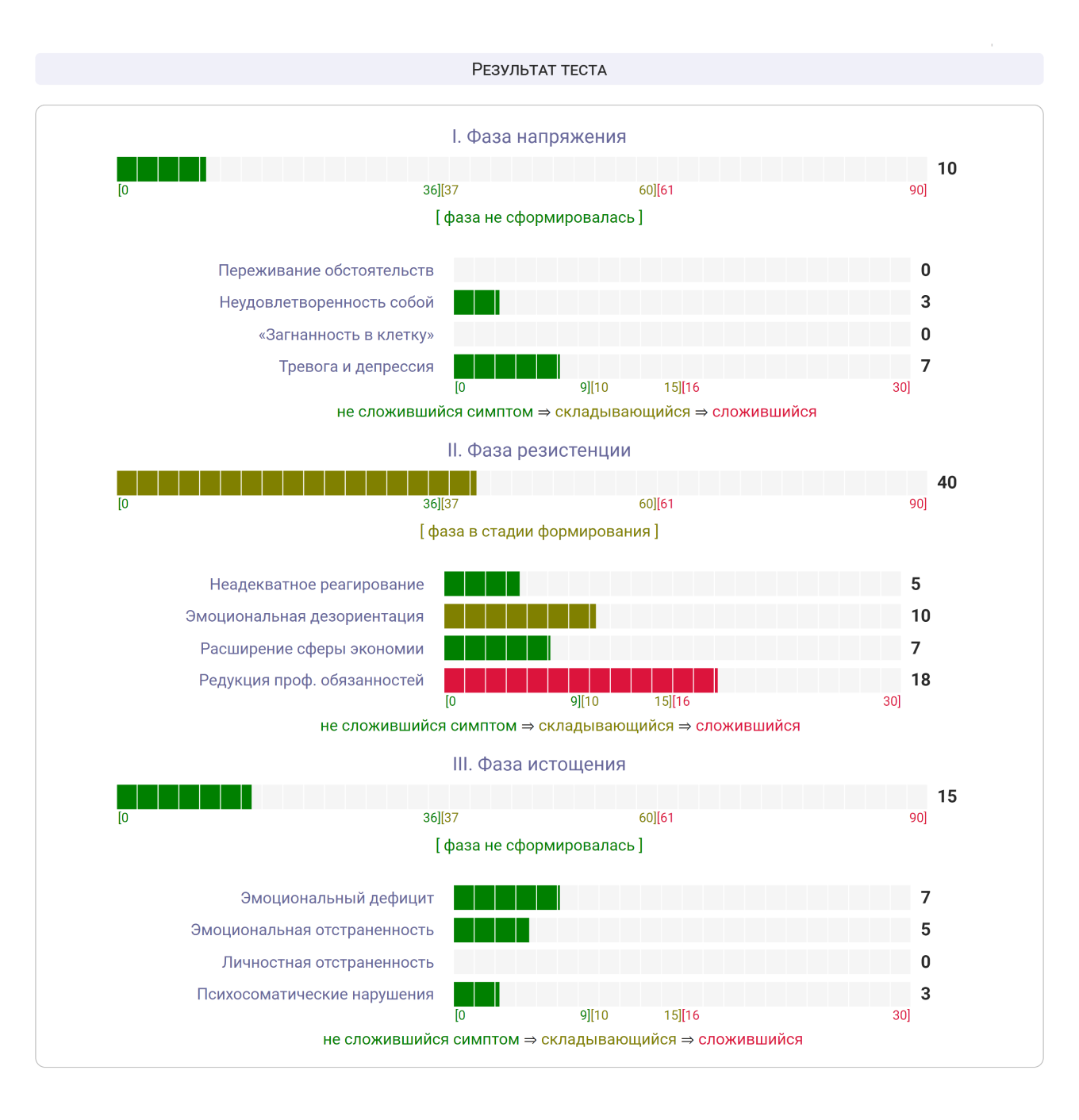The height and width of the screenshot is (1120, 1079).
Task: Click the «II. Фаза резистенции» heading
Action: click(x=539, y=451)
